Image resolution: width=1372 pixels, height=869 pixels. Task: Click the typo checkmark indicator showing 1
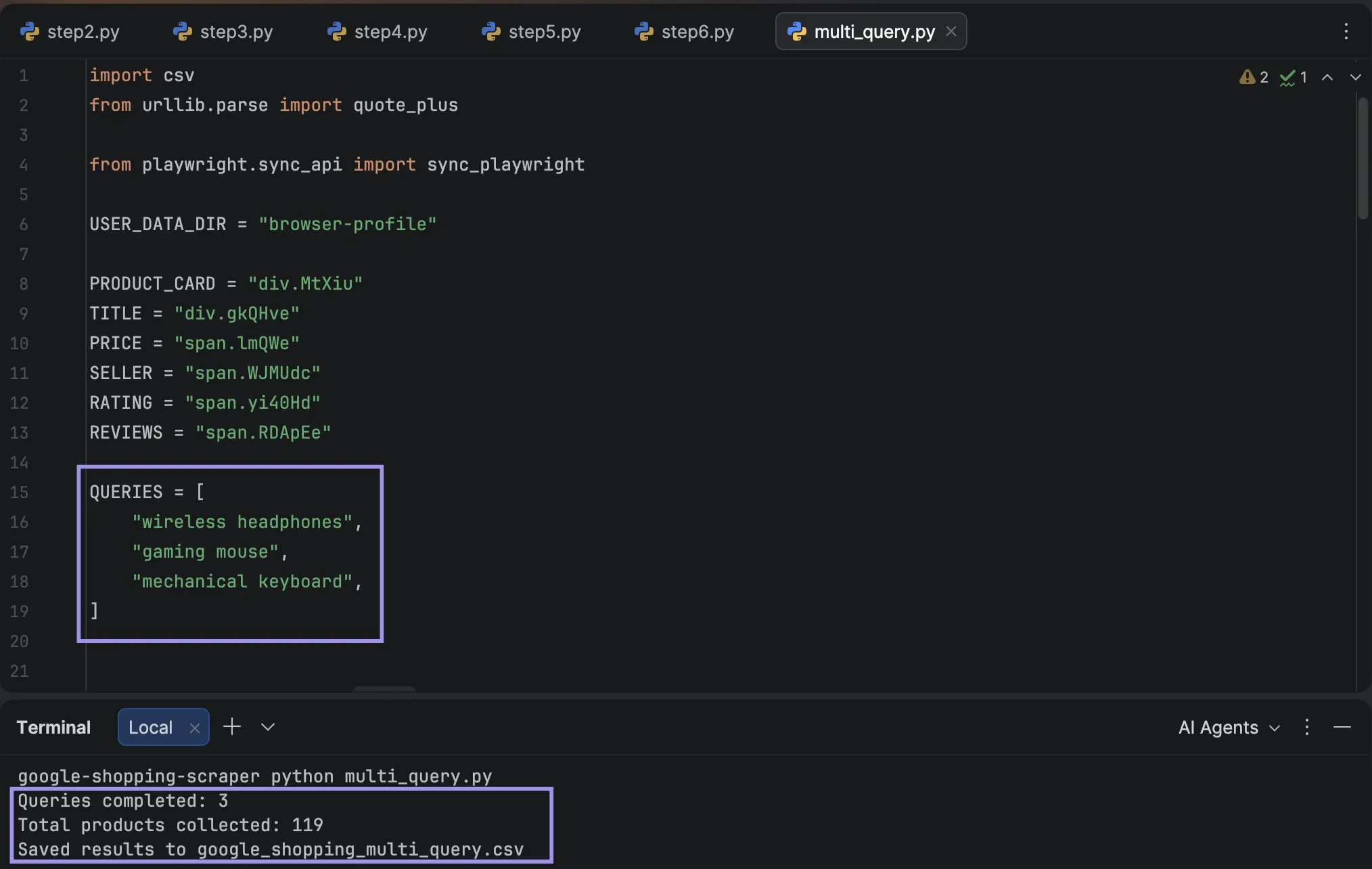(1294, 77)
